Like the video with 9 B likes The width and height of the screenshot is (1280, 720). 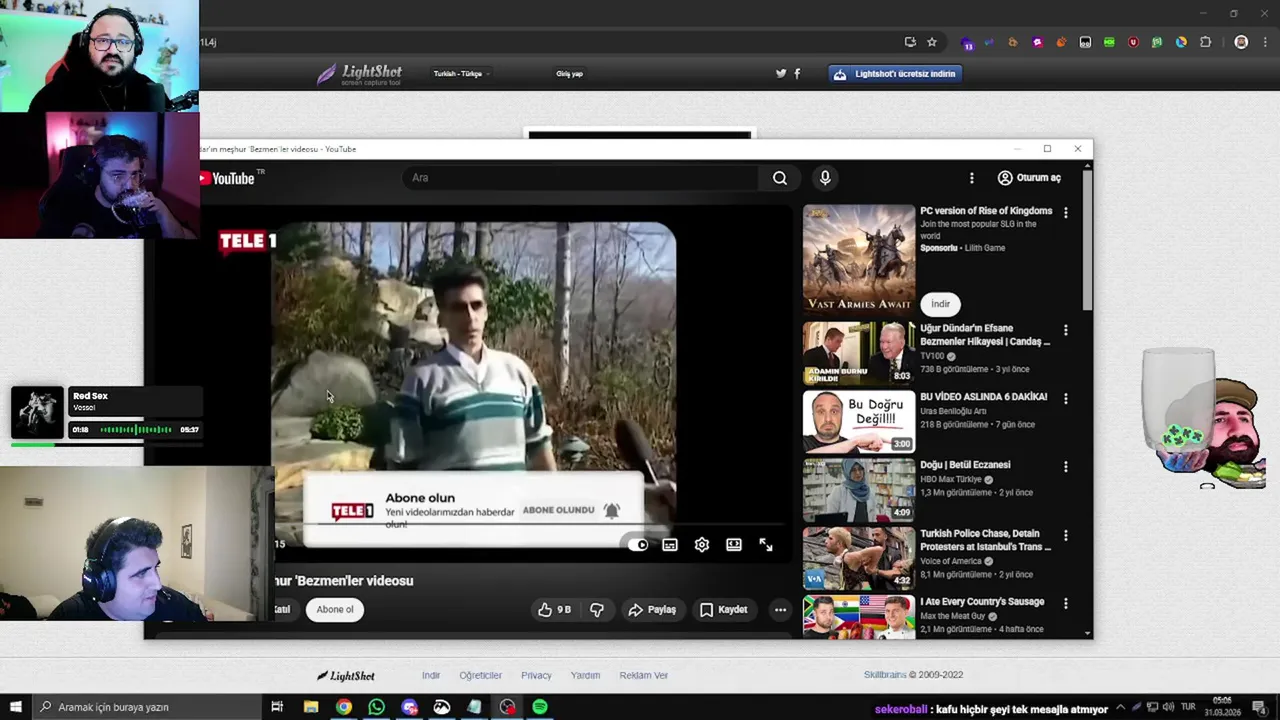coord(555,610)
